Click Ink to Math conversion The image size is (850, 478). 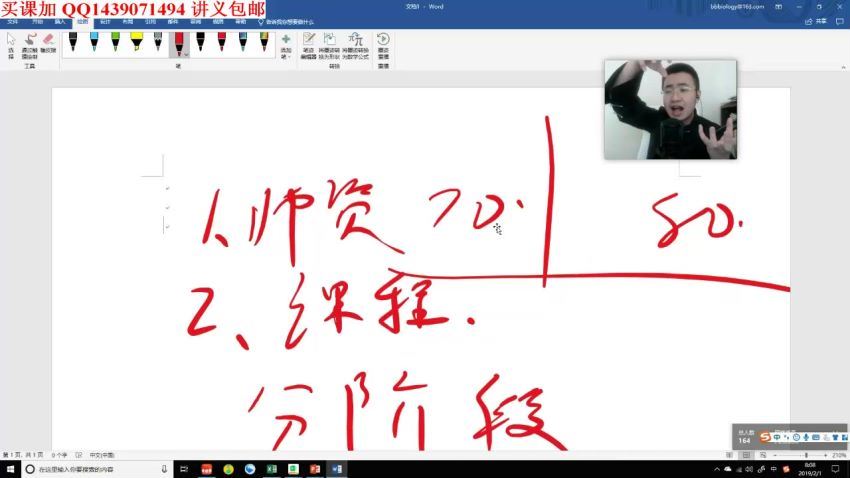click(355, 44)
